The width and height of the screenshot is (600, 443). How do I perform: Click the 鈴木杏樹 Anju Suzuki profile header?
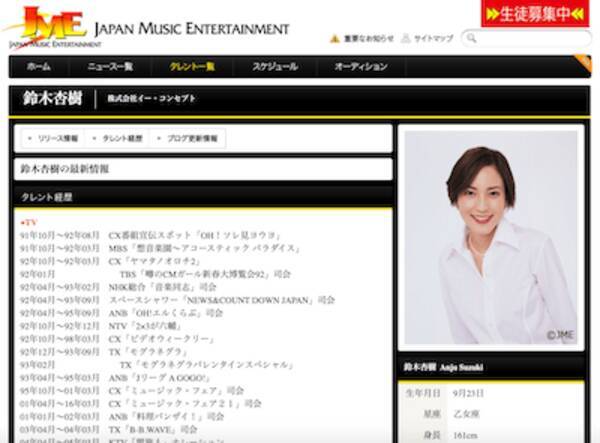[x=493, y=367]
